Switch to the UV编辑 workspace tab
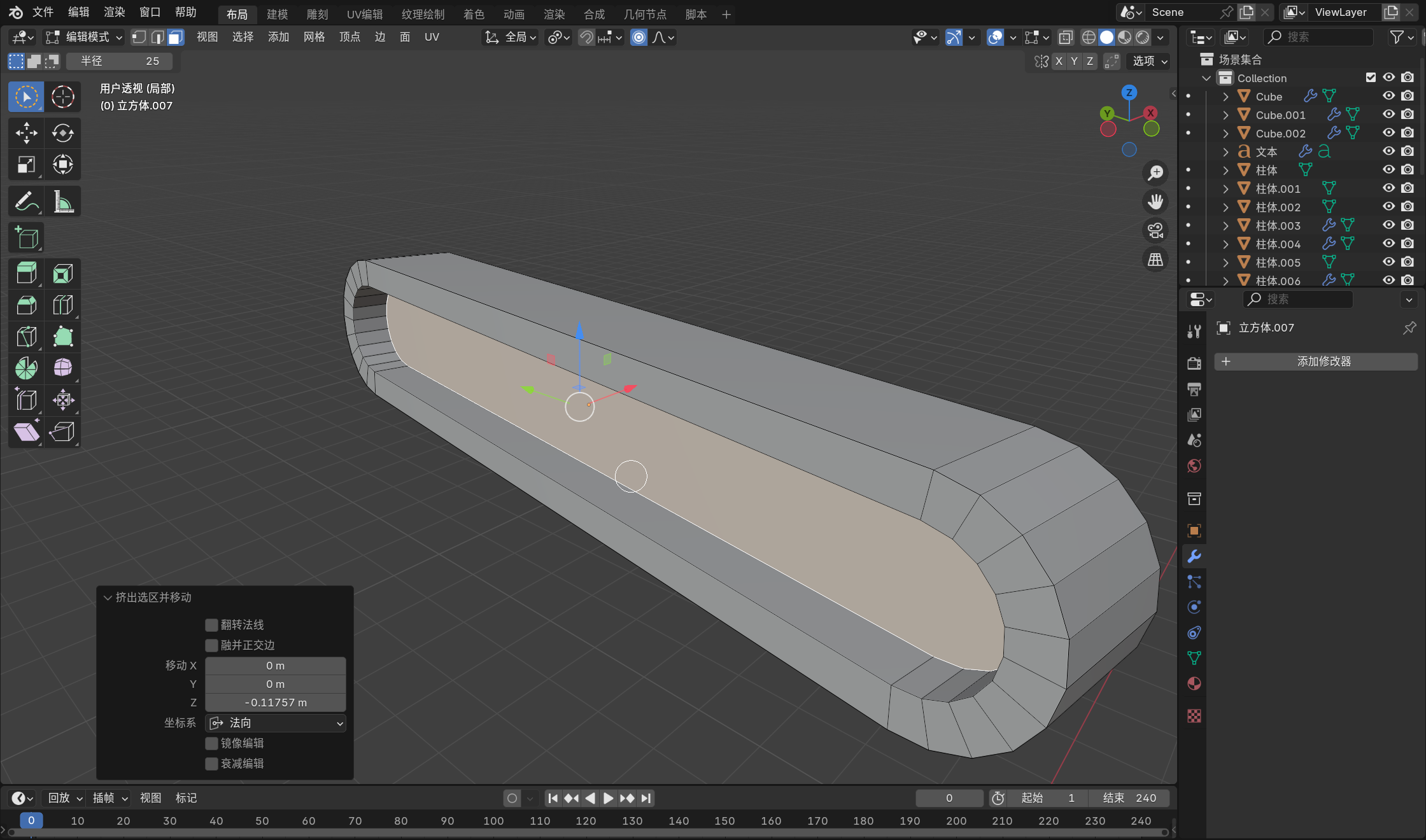Screen dimensions: 1426x840 (364, 14)
